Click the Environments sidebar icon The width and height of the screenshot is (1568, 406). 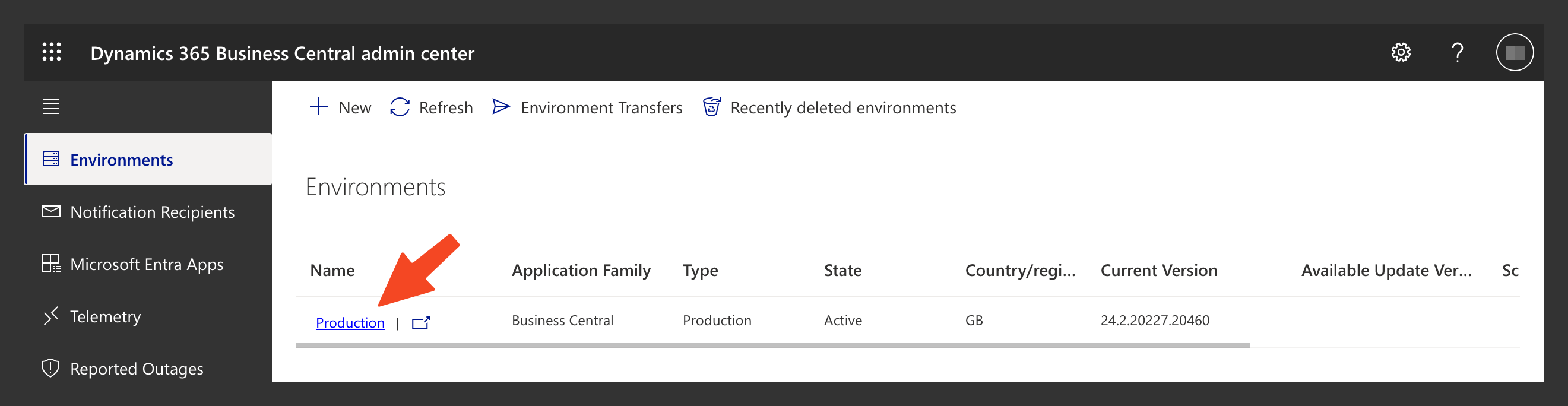pyautogui.click(x=51, y=159)
